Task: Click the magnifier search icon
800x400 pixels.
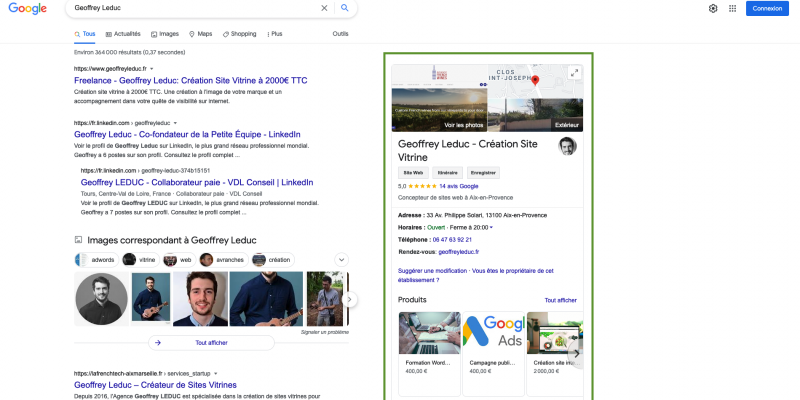Action: tap(345, 8)
